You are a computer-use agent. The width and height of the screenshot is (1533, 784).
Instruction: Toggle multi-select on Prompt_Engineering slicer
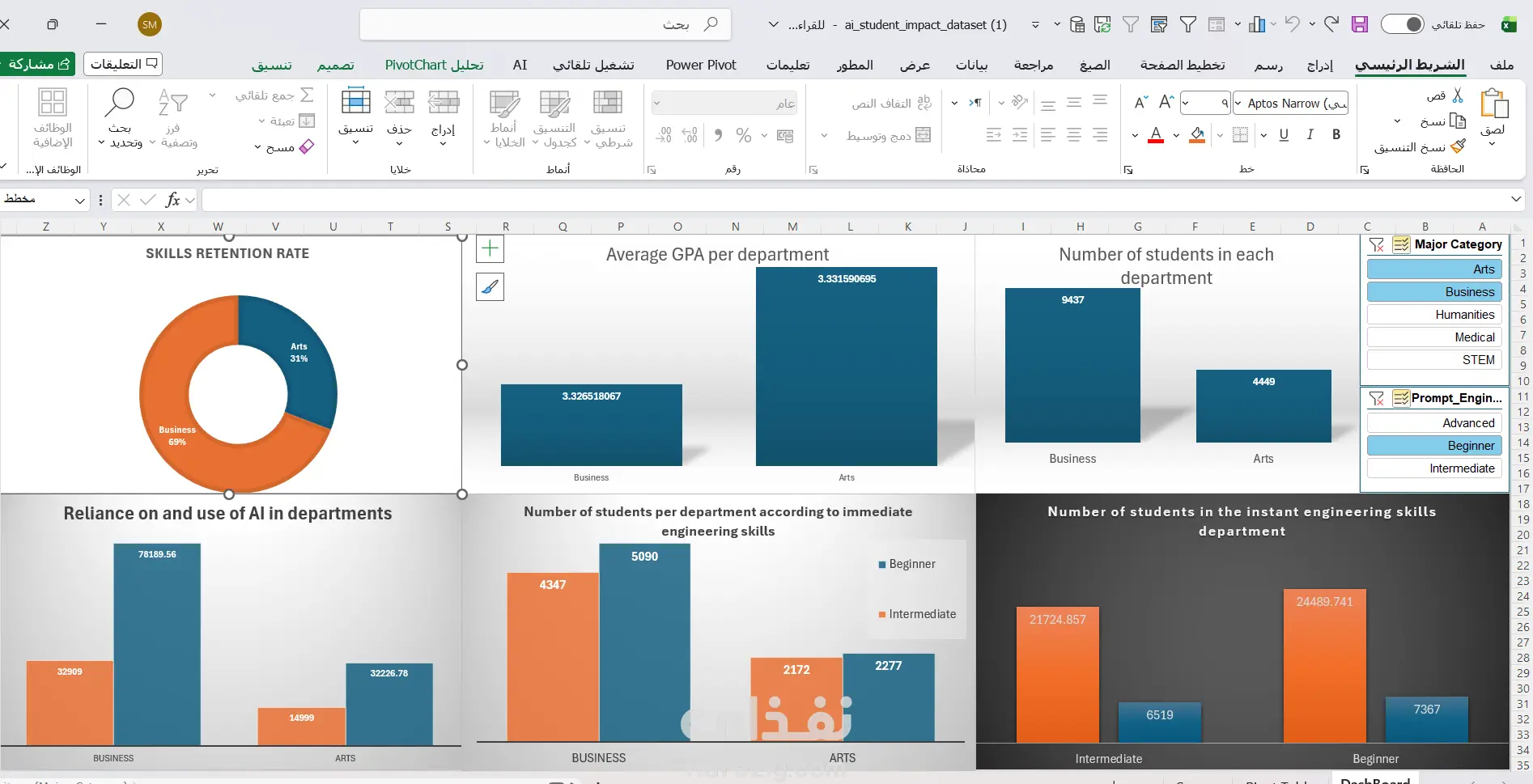[x=1401, y=398]
